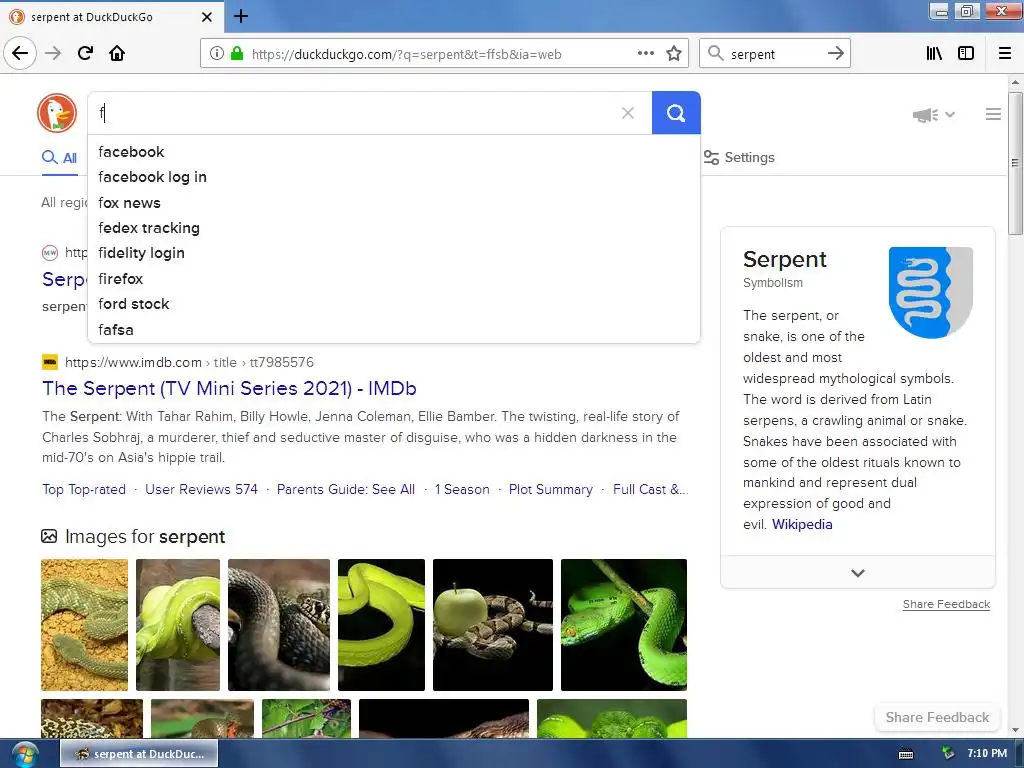Open the DuckDuckGo side menu icon
Screen dimensions: 1024x768
[x=993, y=114]
